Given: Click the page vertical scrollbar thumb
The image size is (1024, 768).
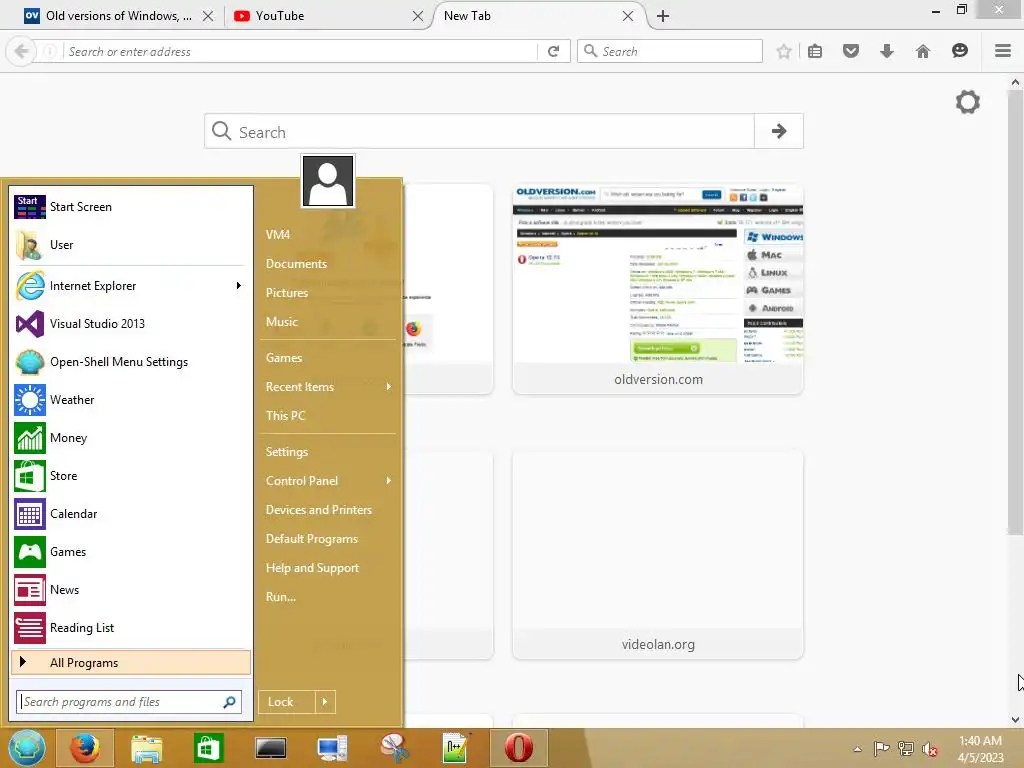Looking at the screenshot, I should point(1015,312).
